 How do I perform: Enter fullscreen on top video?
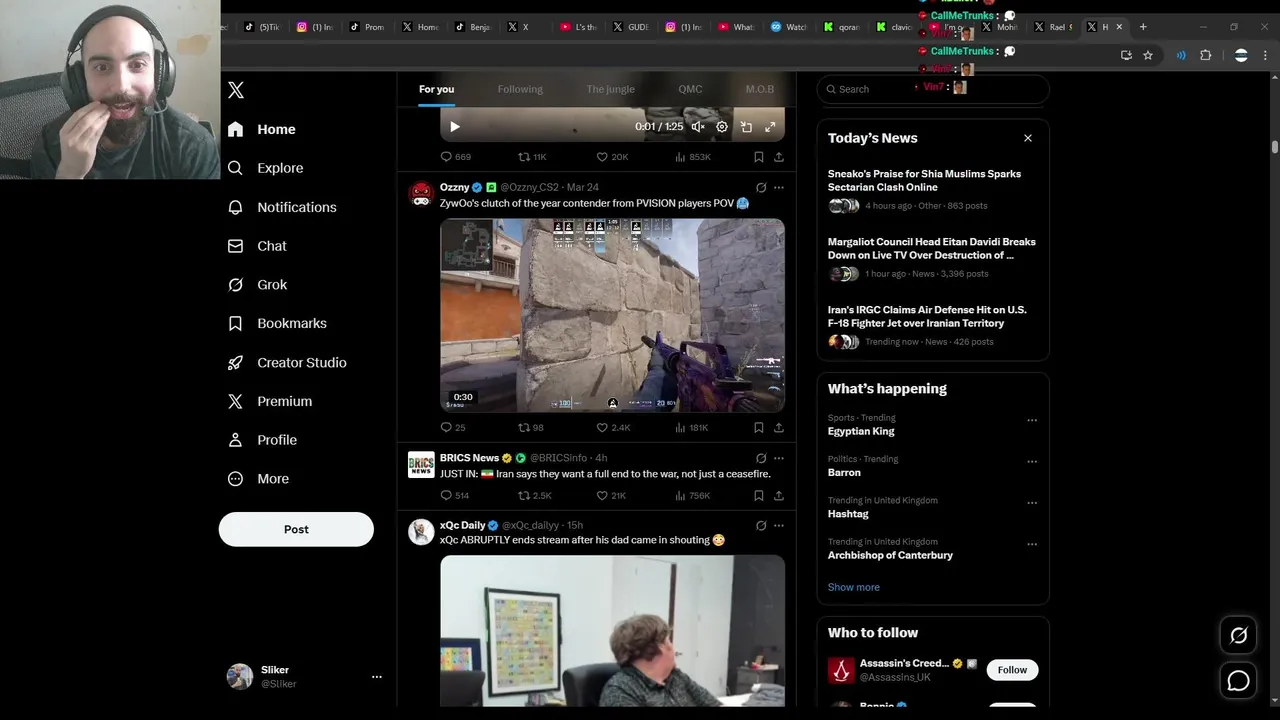(770, 127)
